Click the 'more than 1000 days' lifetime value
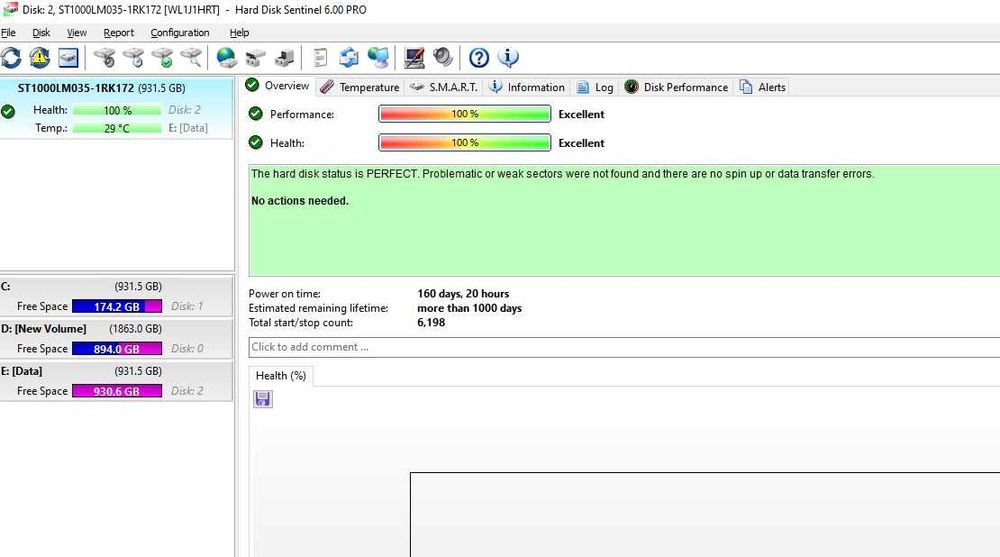Viewport: 1000px width, 557px height. tap(469, 308)
